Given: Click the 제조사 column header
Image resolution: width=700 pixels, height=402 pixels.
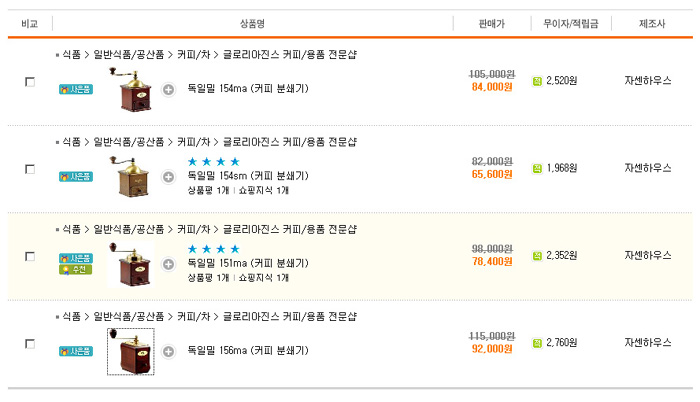Looking at the screenshot, I should pyautogui.click(x=648, y=23).
